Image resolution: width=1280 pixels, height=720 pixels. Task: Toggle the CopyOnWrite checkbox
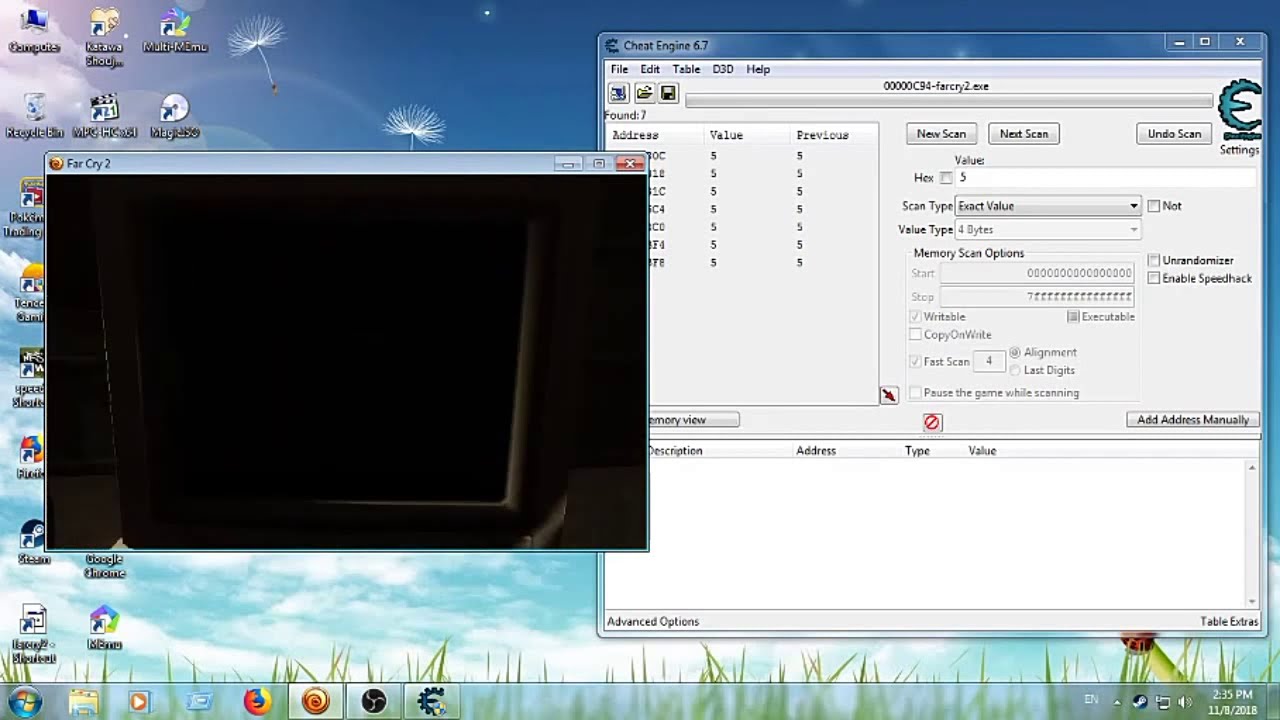pyautogui.click(x=915, y=335)
